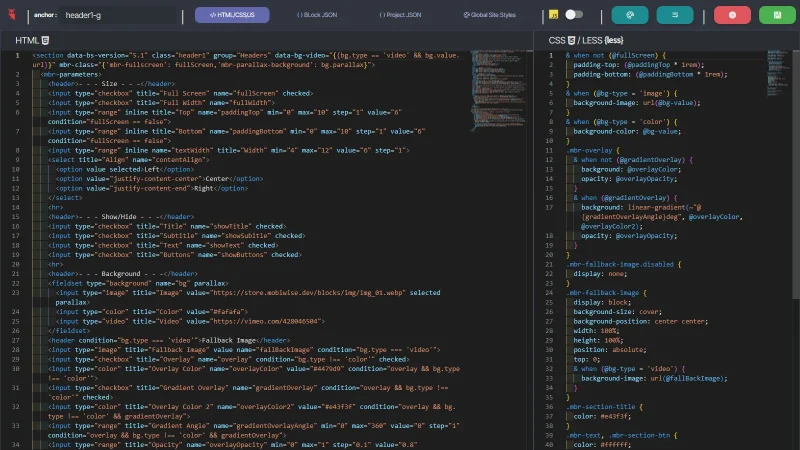Click CSS line 'background: @overlayColor;'

tap(631, 169)
